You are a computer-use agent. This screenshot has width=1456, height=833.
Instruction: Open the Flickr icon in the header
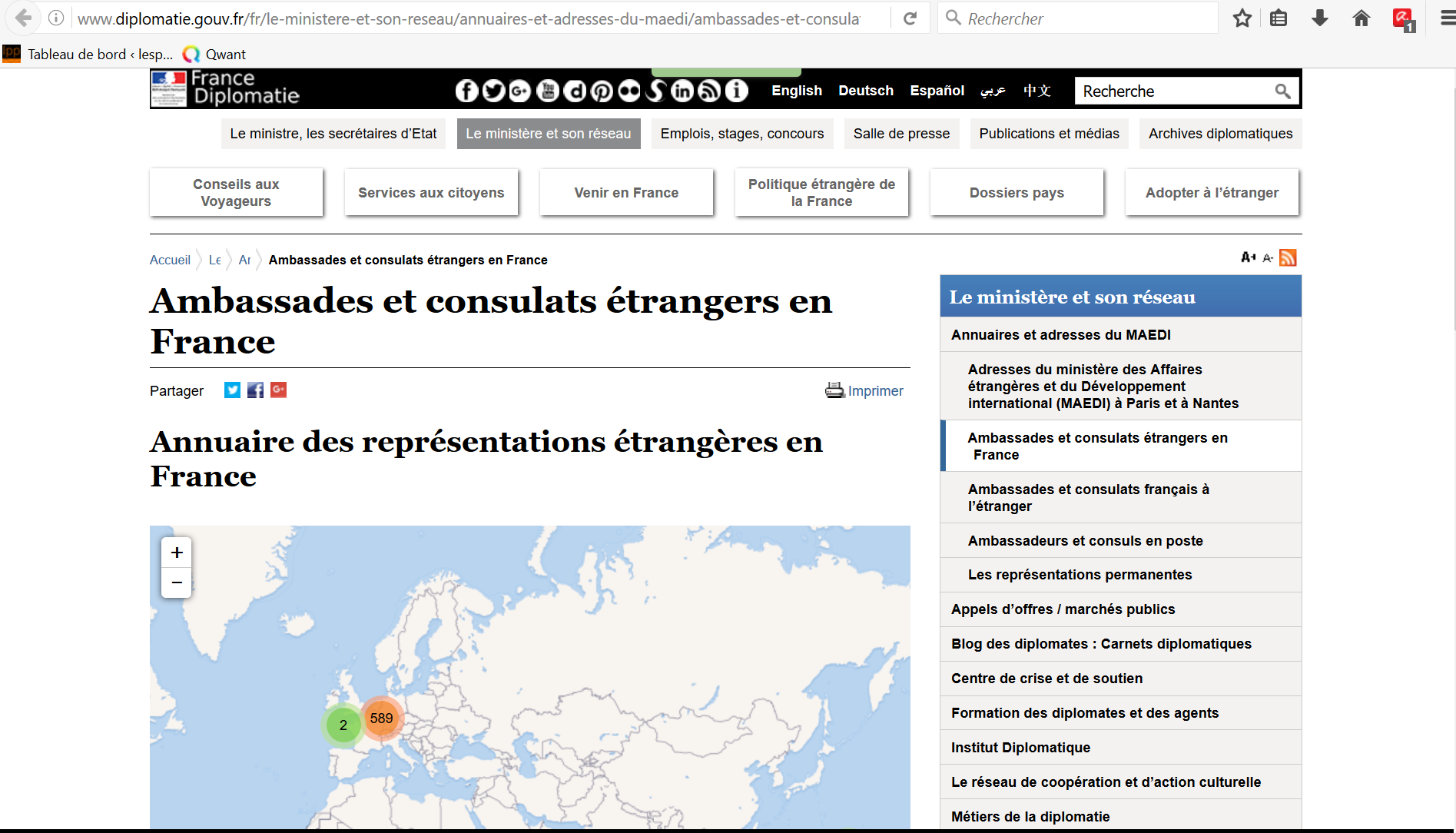(629, 91)
